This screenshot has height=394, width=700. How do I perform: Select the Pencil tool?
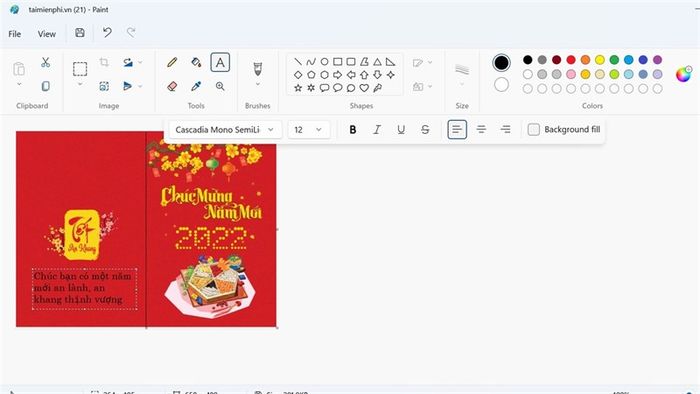pos(172,62)
